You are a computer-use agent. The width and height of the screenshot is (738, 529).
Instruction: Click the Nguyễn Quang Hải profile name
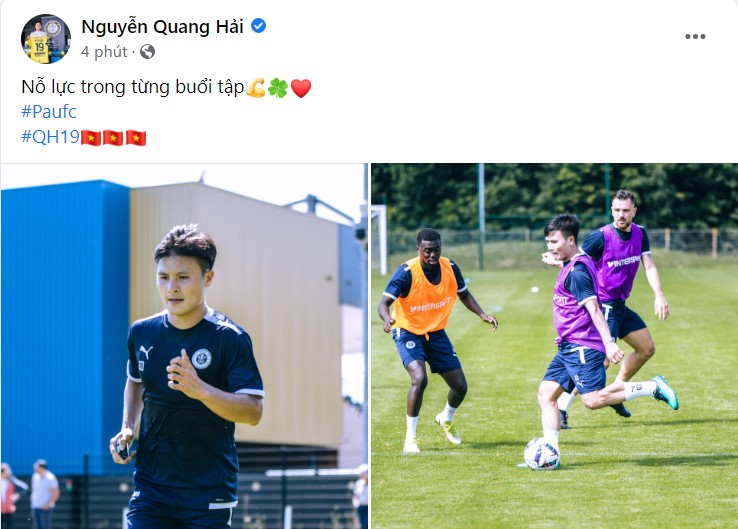(162, 27)
